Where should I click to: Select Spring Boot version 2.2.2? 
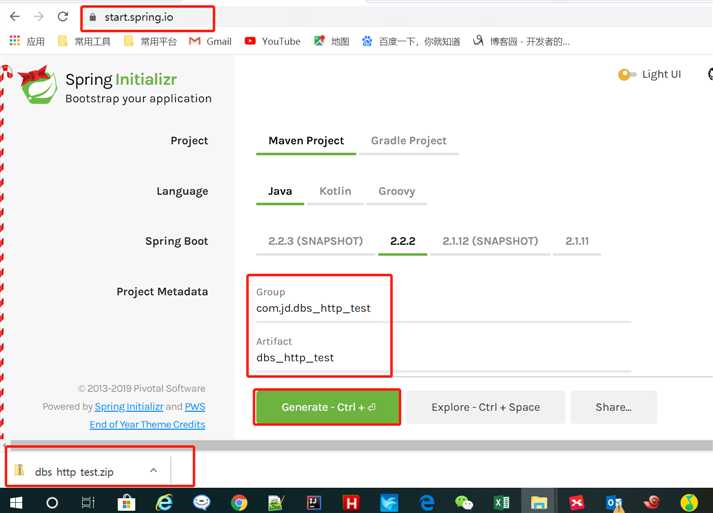[x=403, y=241]
